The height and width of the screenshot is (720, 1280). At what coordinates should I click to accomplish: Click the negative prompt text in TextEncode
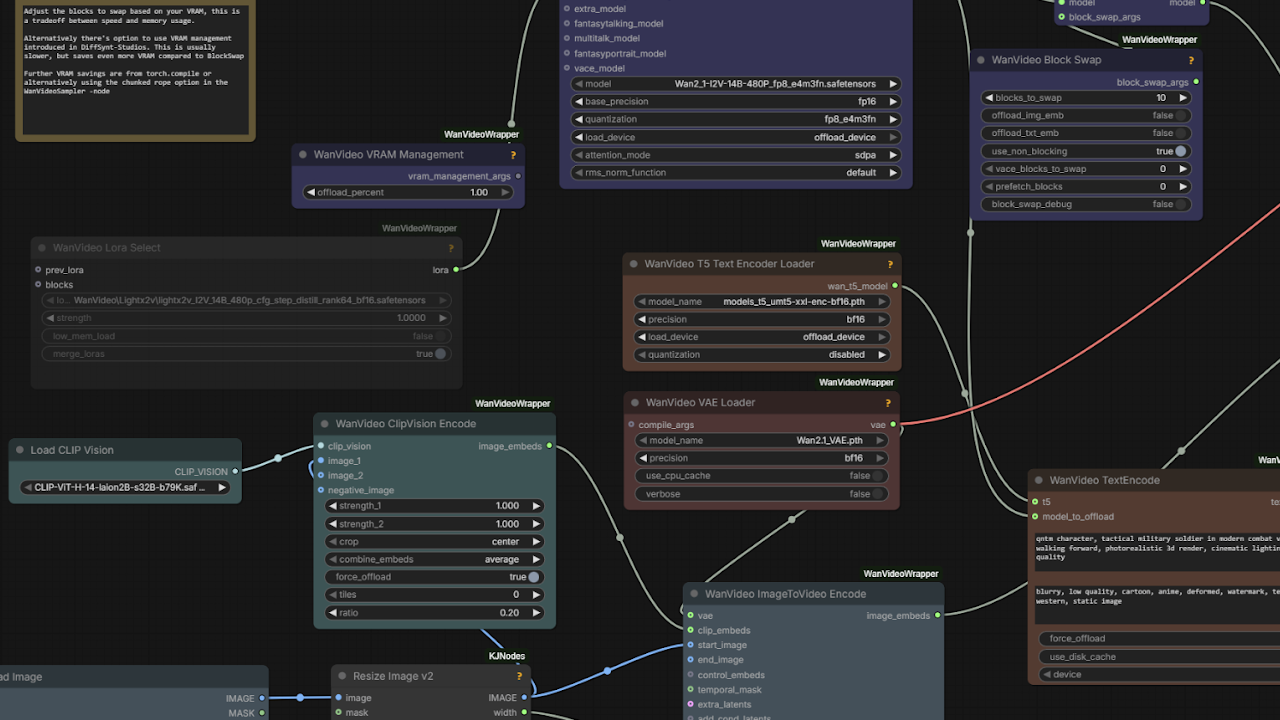pyautogui.click(x=1158, y=605)
